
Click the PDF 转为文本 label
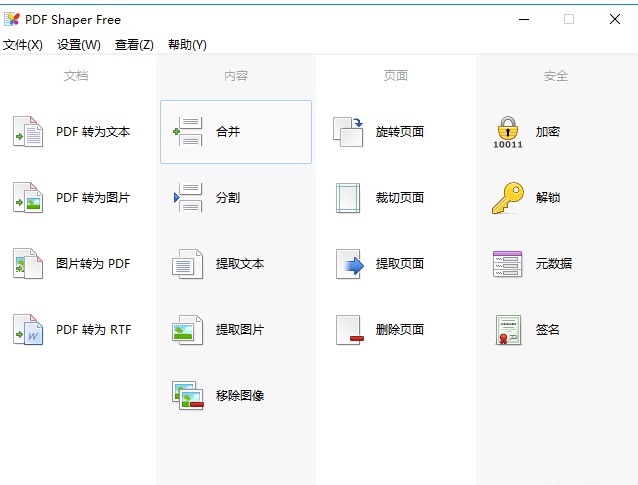93,131
